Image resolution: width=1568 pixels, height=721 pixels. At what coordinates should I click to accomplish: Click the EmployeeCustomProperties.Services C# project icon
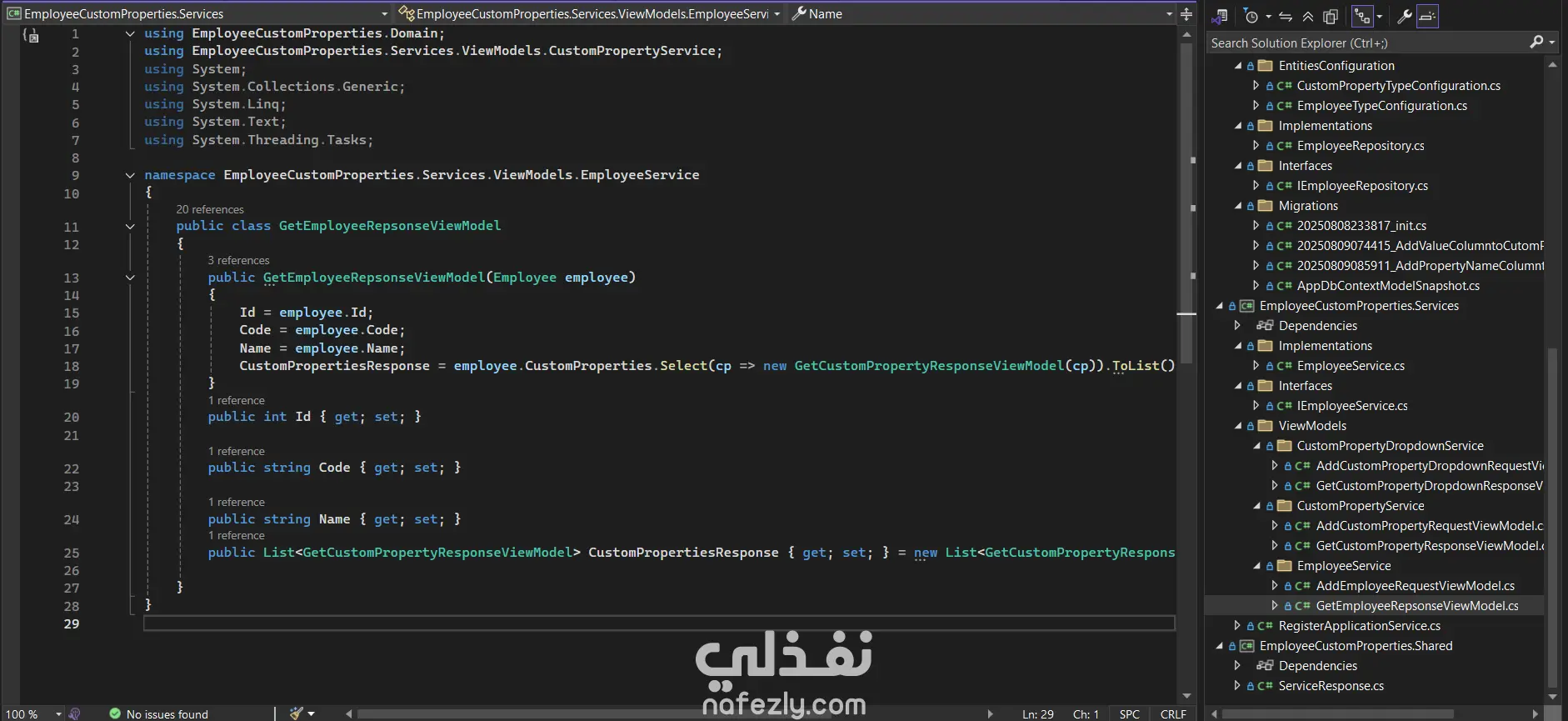1246,306
